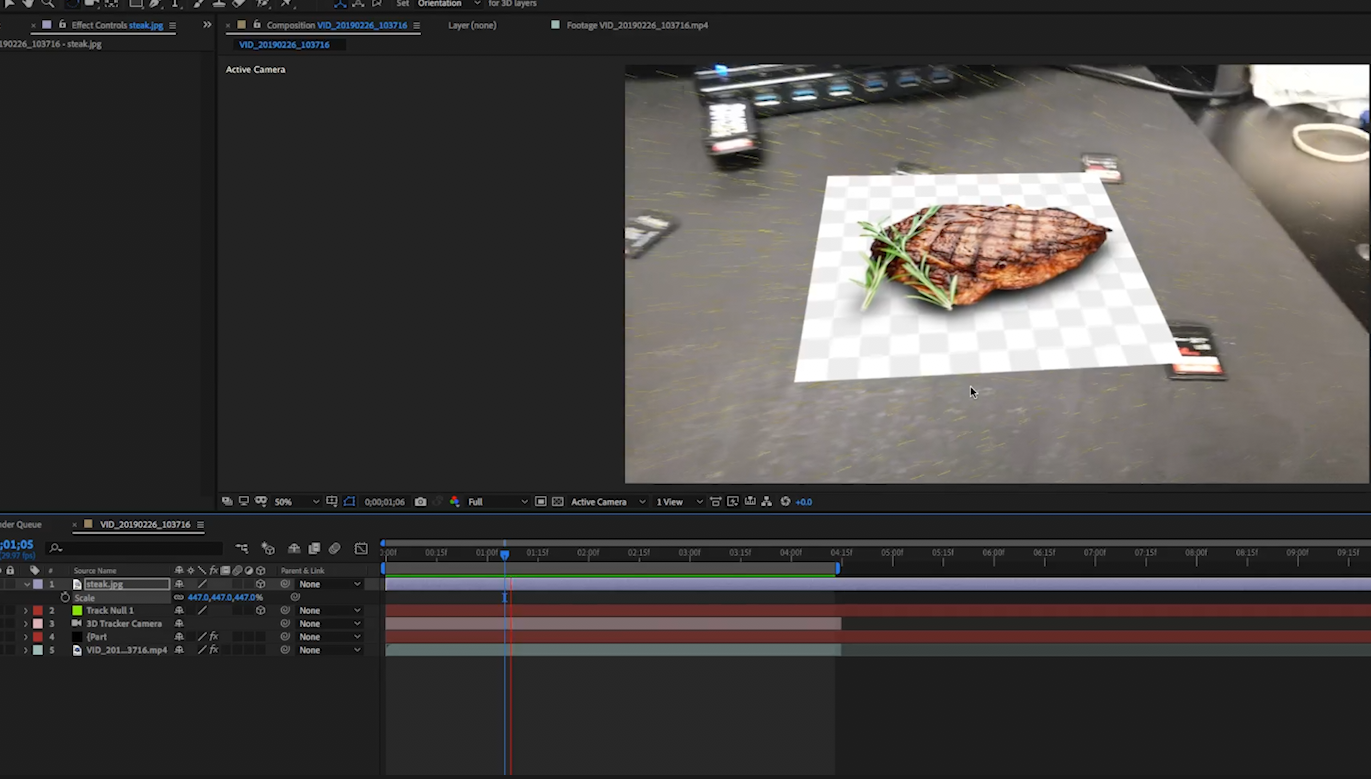Image resolution: width=1371 pixels, height=779 pixels.
Task: Click the Region of Interest icon
Action: (541, 502)
